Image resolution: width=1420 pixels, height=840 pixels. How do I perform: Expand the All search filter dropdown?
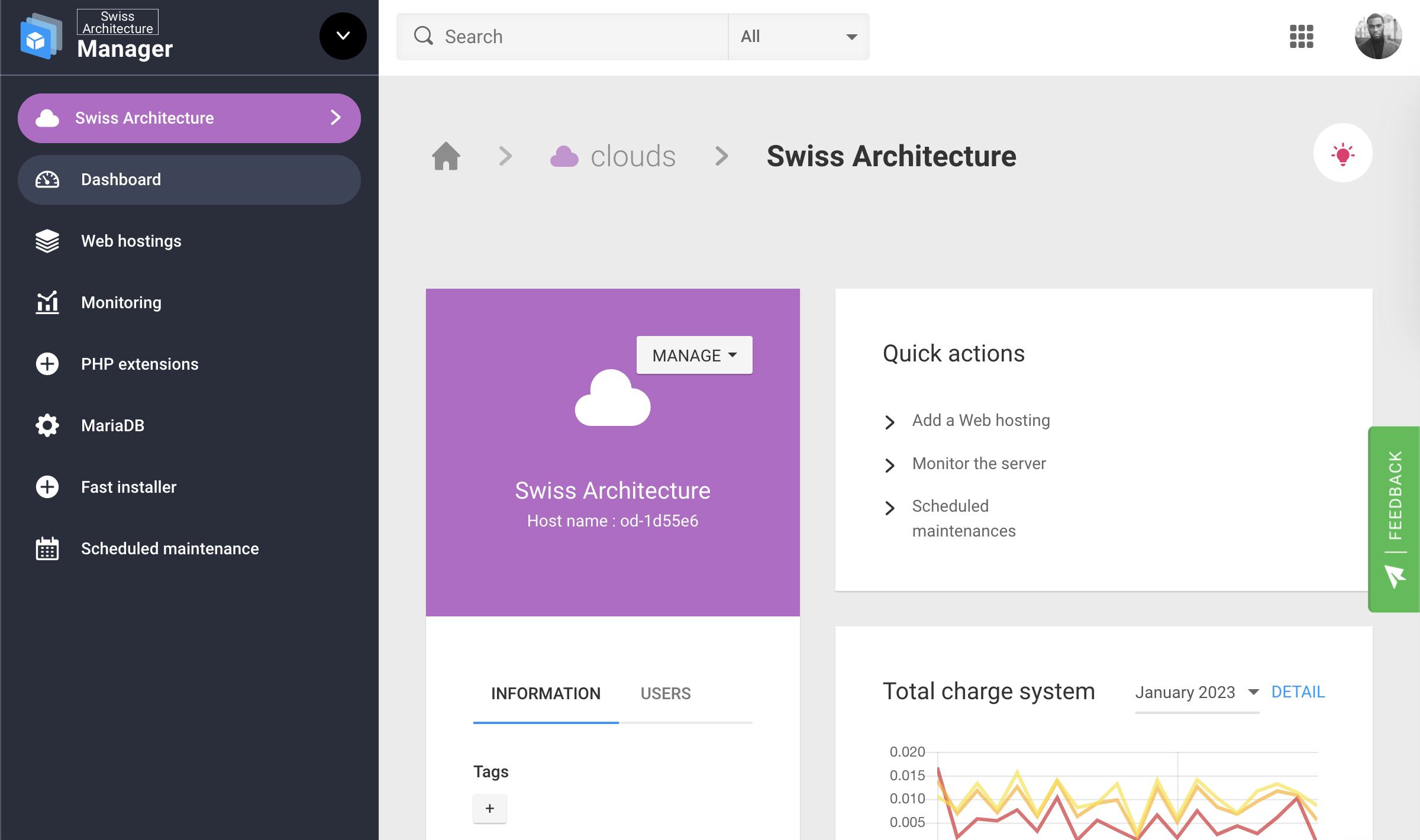[798, 36]
